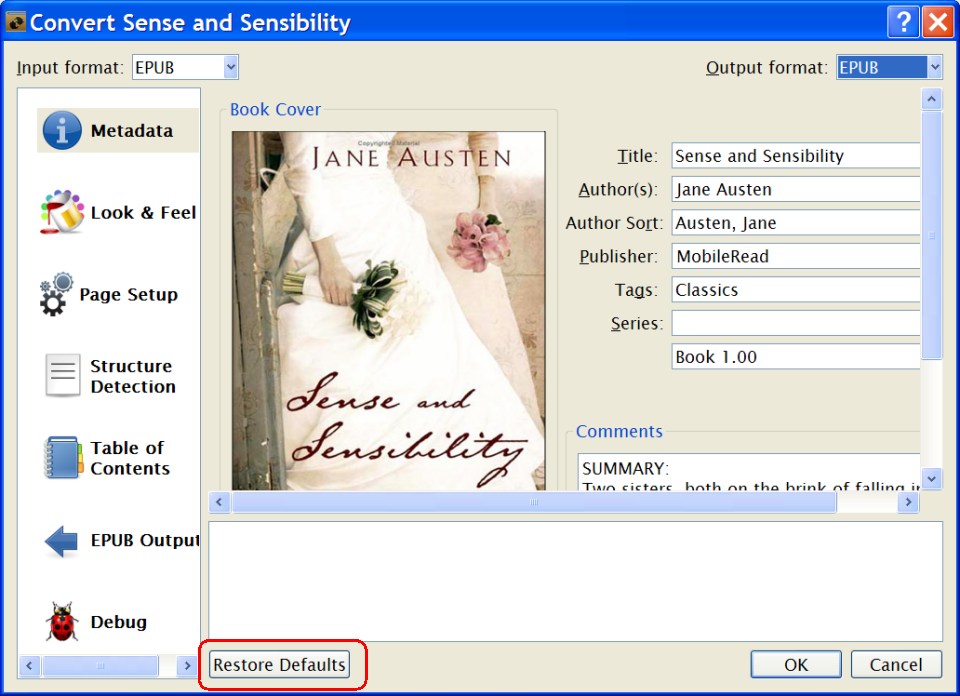Click the Author Sort field

[x=795, y=223]
